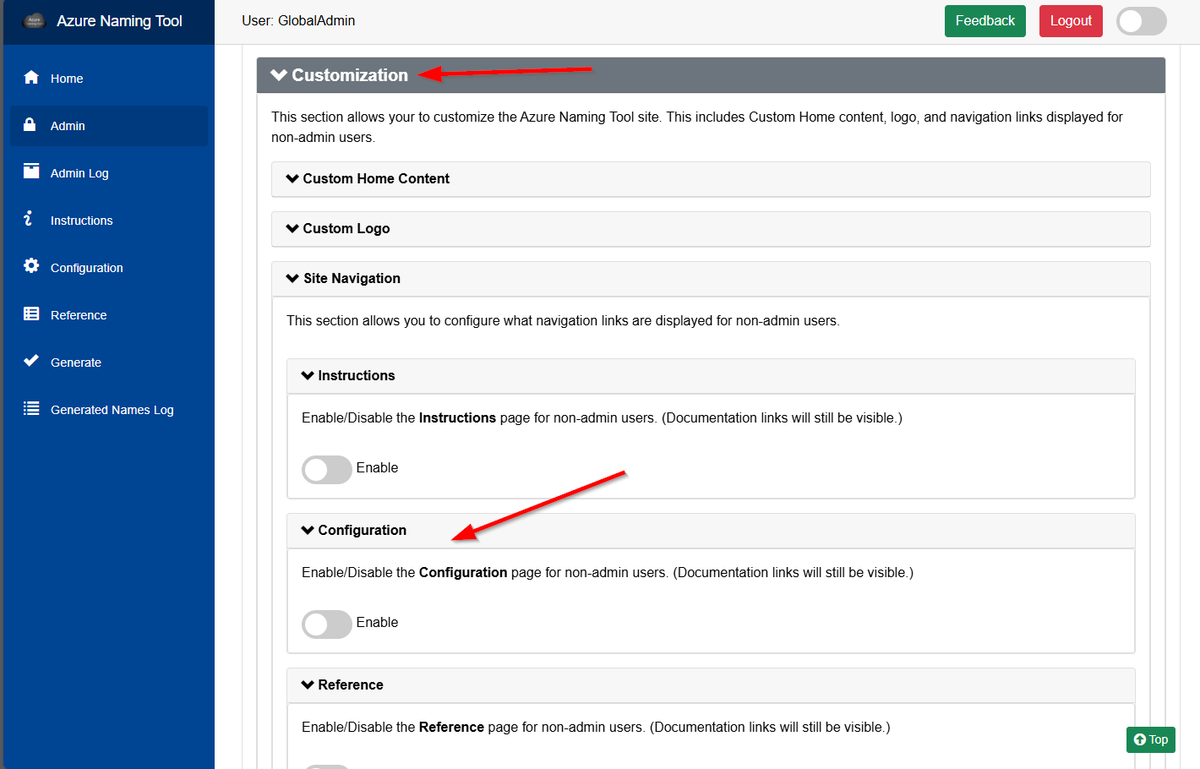Image resolution: width=1200 pixels, height=769 pixels.
Task: Open the Admin Log page
Action: click(x=107, y=173)
